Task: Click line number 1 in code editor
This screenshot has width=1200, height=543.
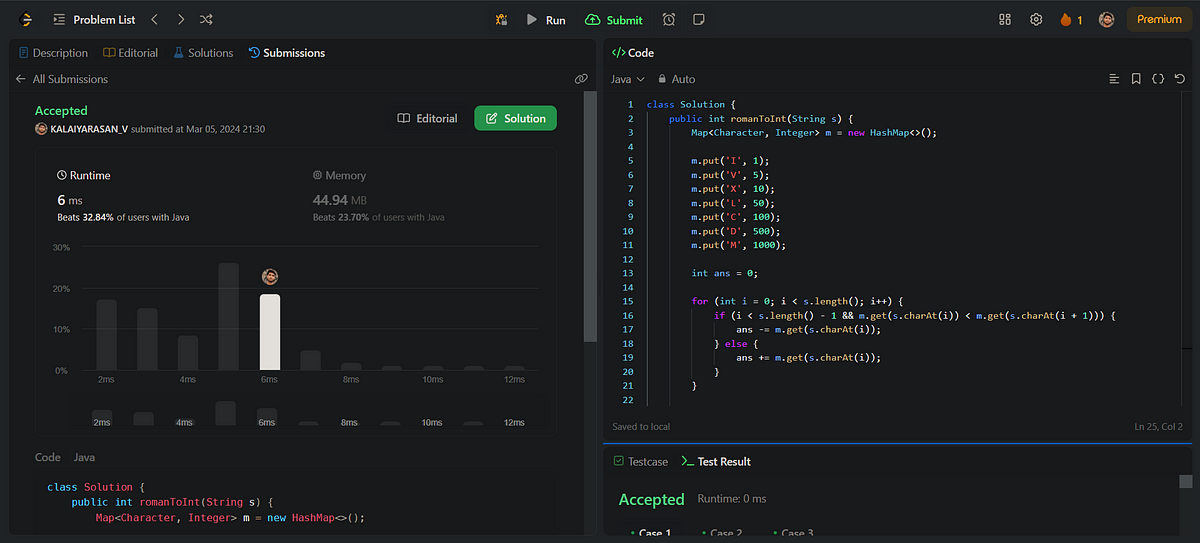Action: pos(629,105)
